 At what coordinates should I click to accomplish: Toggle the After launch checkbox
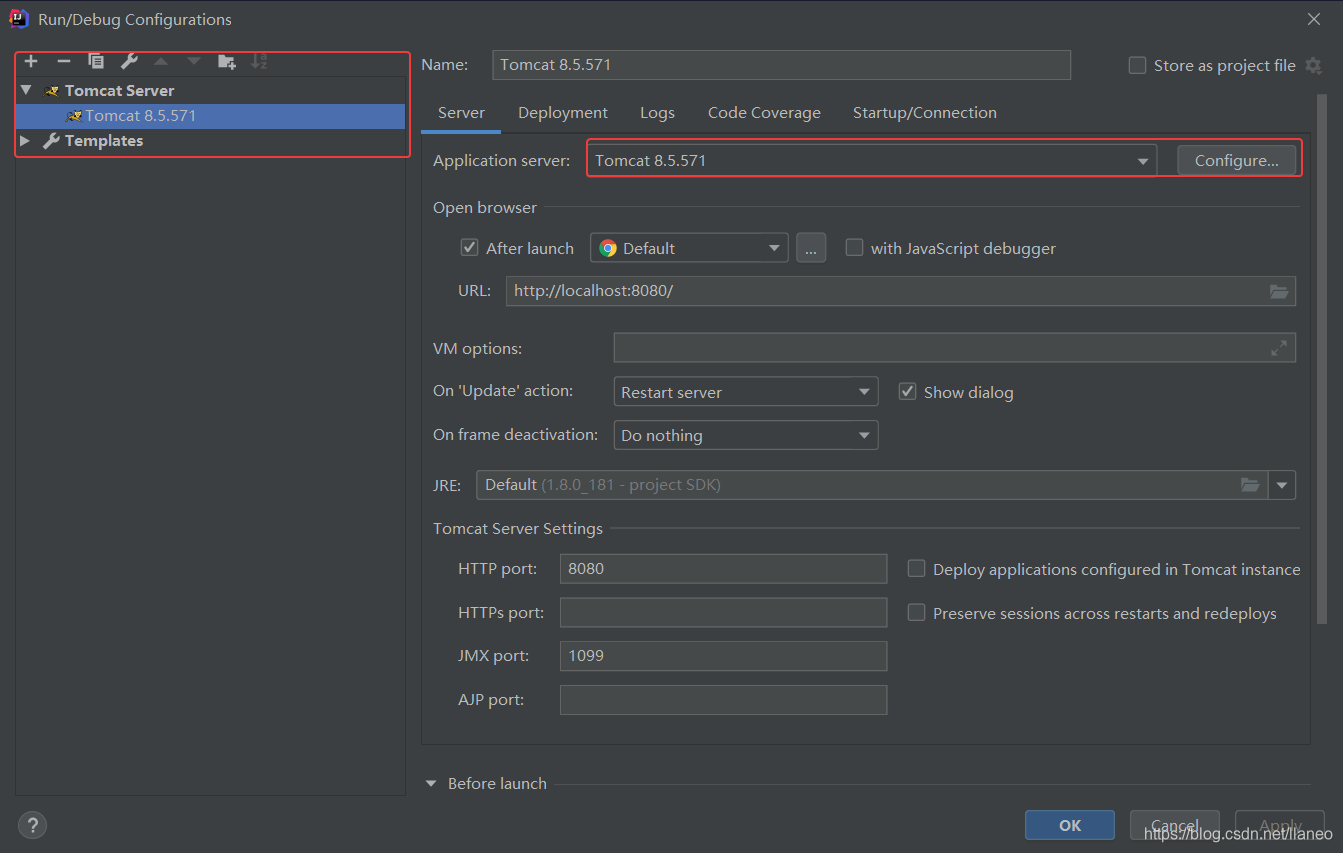click(x=469, y=247)
